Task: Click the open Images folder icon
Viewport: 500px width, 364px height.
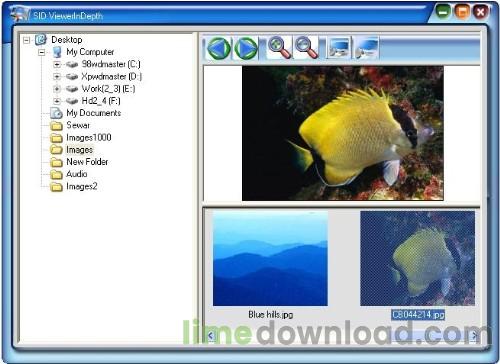Action: coord(56,150)
